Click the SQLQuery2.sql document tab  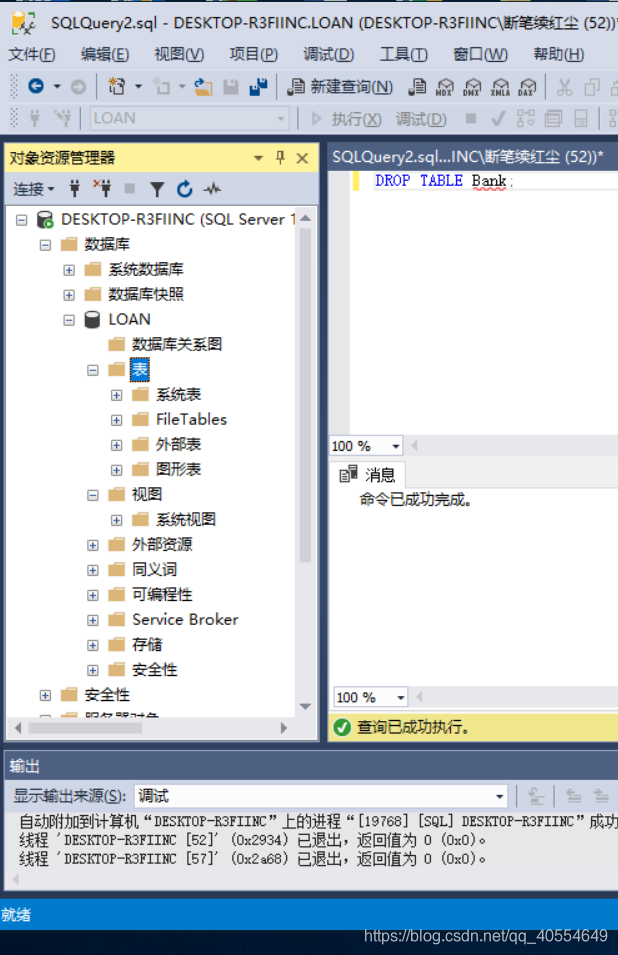tap(468, 157)
